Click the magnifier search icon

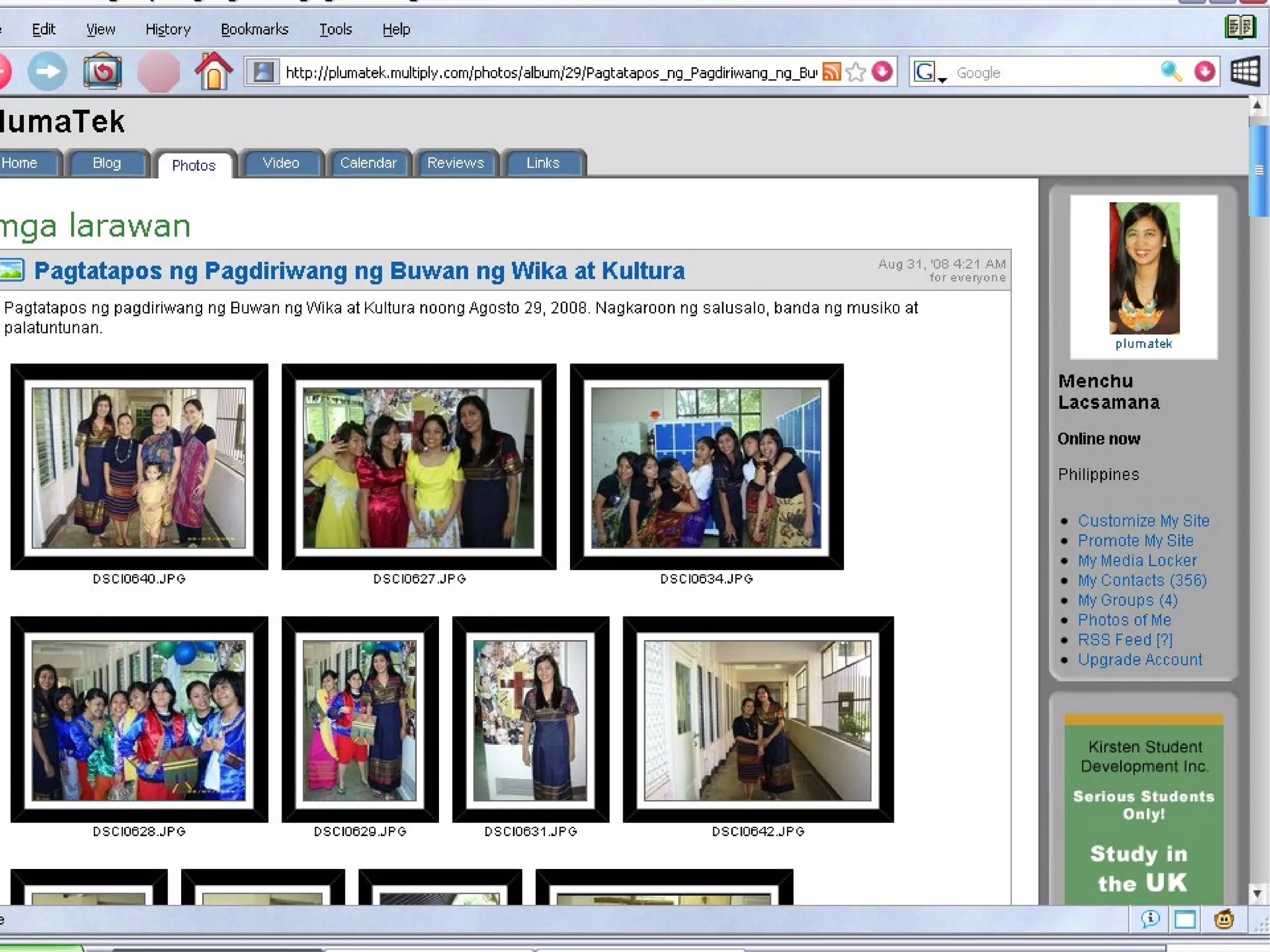[x=1171, y=72]
